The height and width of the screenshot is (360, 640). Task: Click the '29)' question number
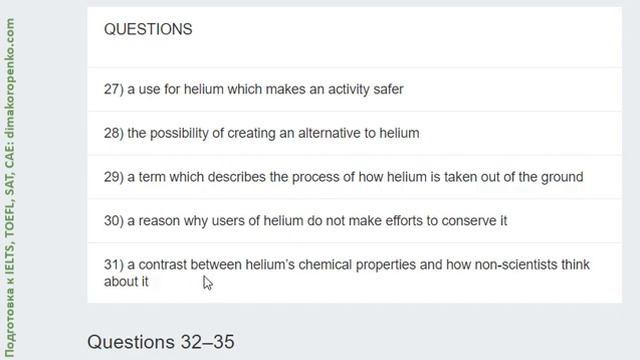coord(113,177)
